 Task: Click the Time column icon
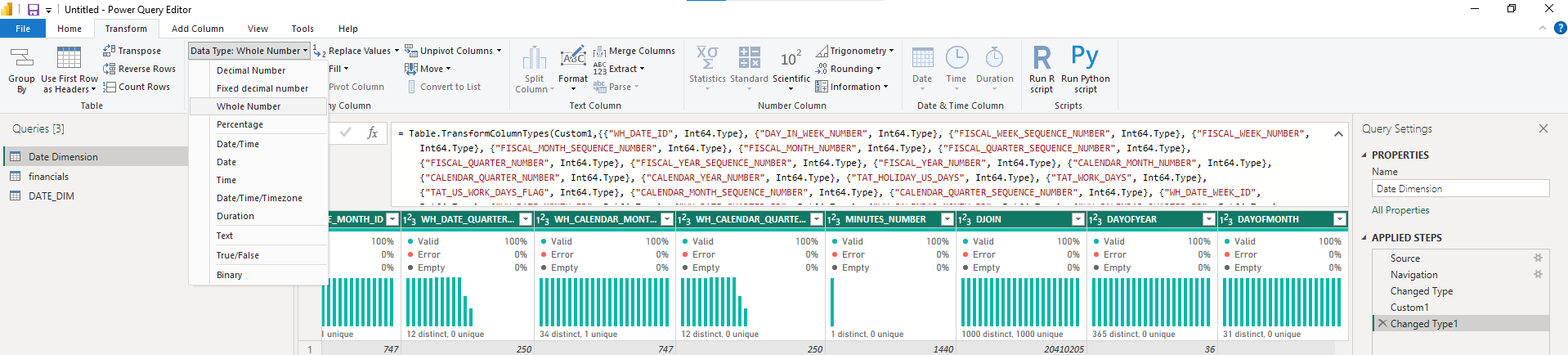(956, 58)
